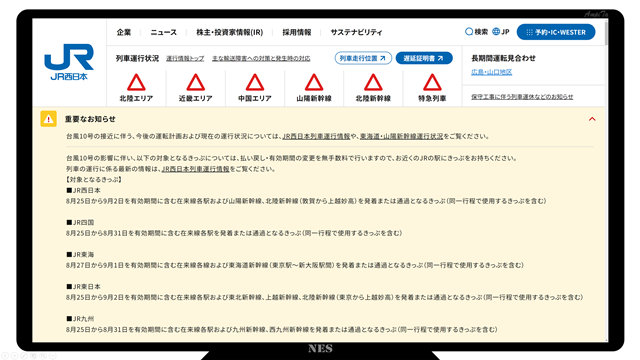
Task: Click the ■JR東海 heading text
Action: [80, 255]
